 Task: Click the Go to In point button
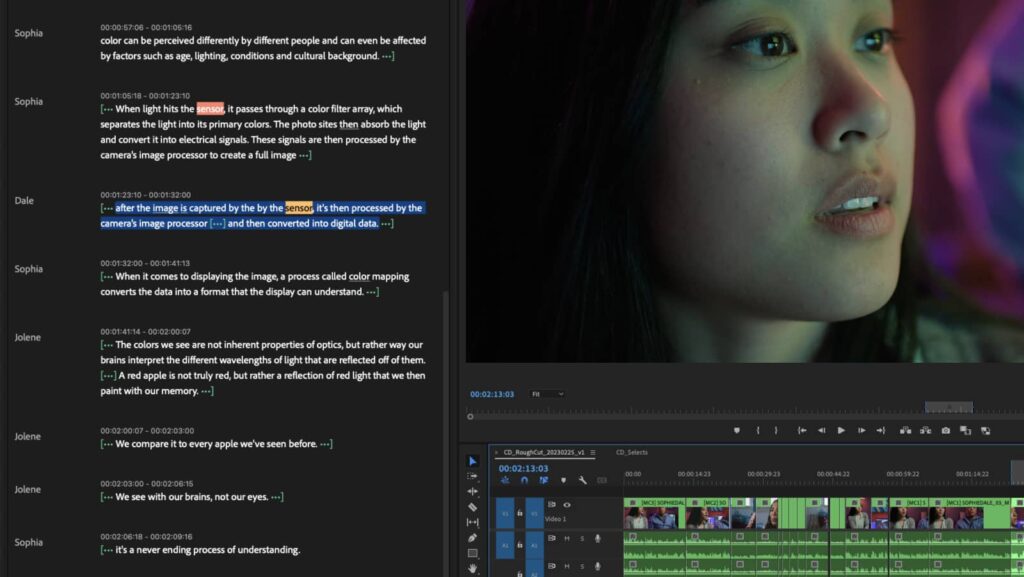point(801,431)
